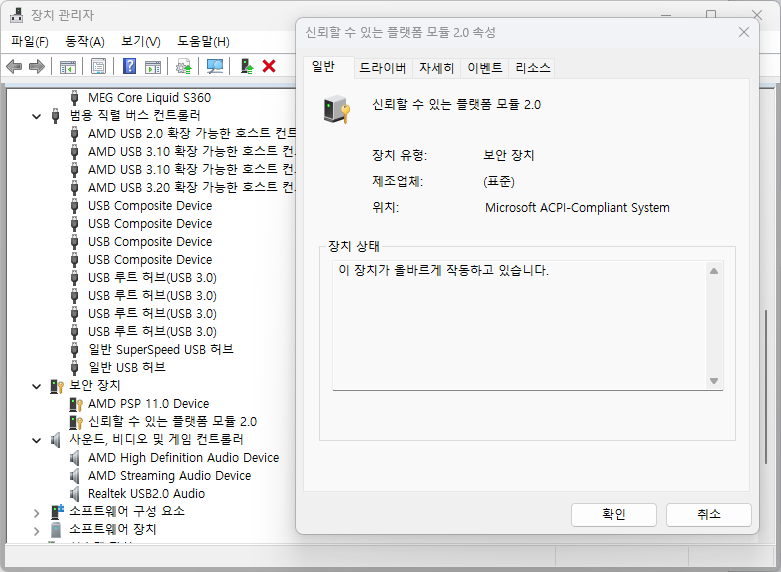This screenshot has width=781, height=572.
Task: Click the speaker icon of 사운드, 비디오 및 게임 컨트롤러
Action: 56,440
